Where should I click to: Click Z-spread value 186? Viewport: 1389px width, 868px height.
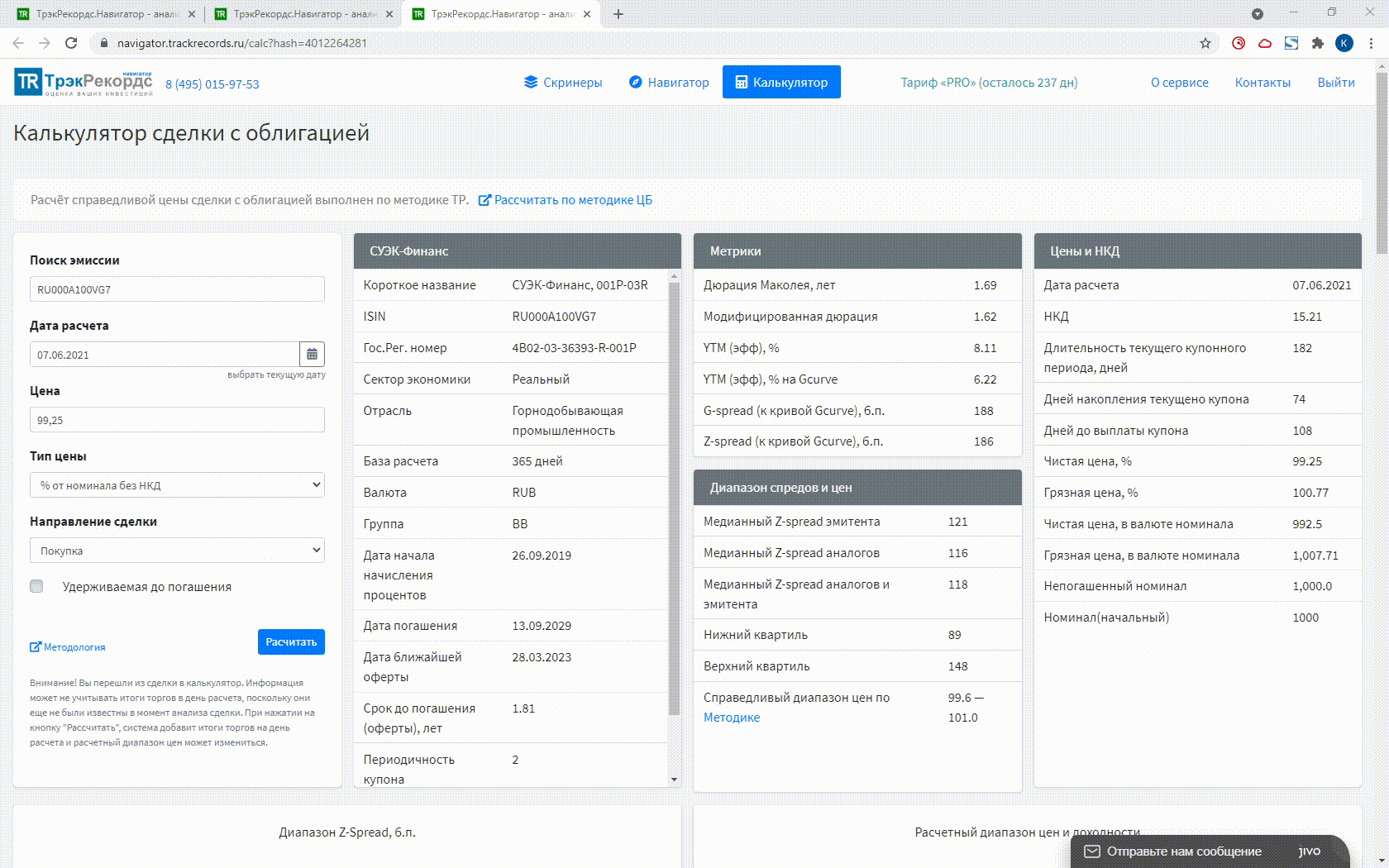click(983, 441)
